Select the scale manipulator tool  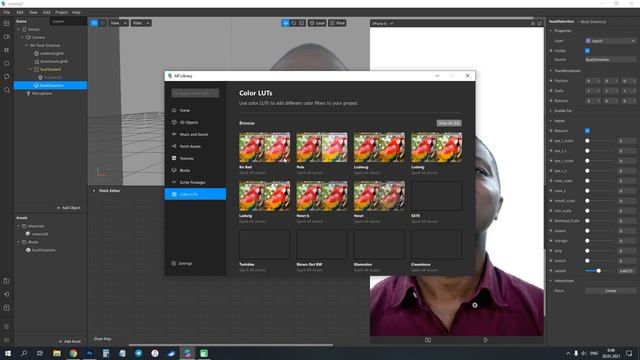coord(302,23)
